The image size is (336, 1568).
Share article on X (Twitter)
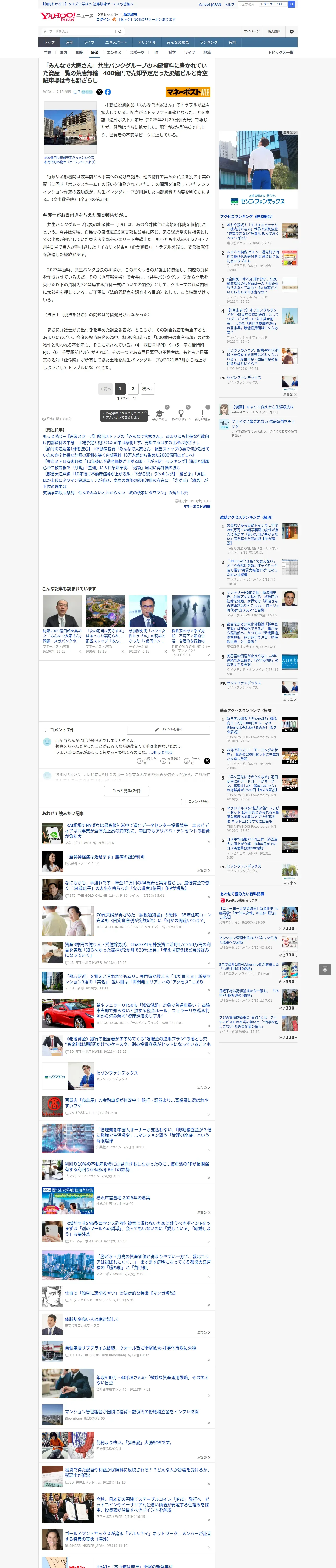pos(99,92)
